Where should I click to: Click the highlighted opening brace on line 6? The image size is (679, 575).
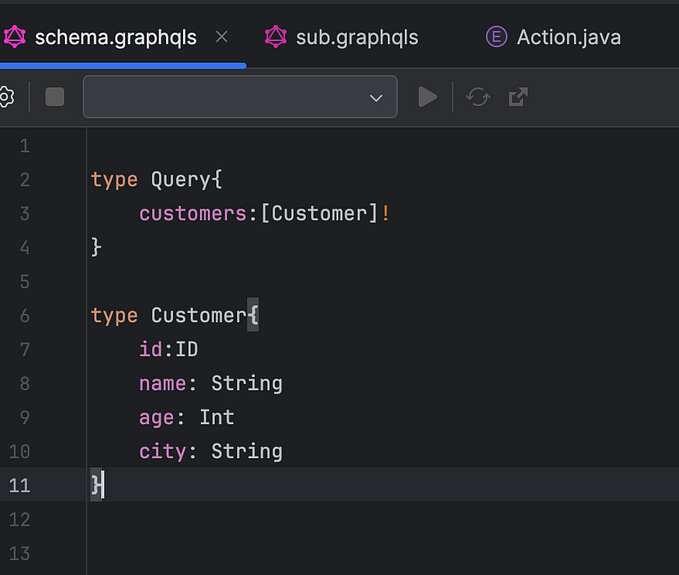(253, 315)
